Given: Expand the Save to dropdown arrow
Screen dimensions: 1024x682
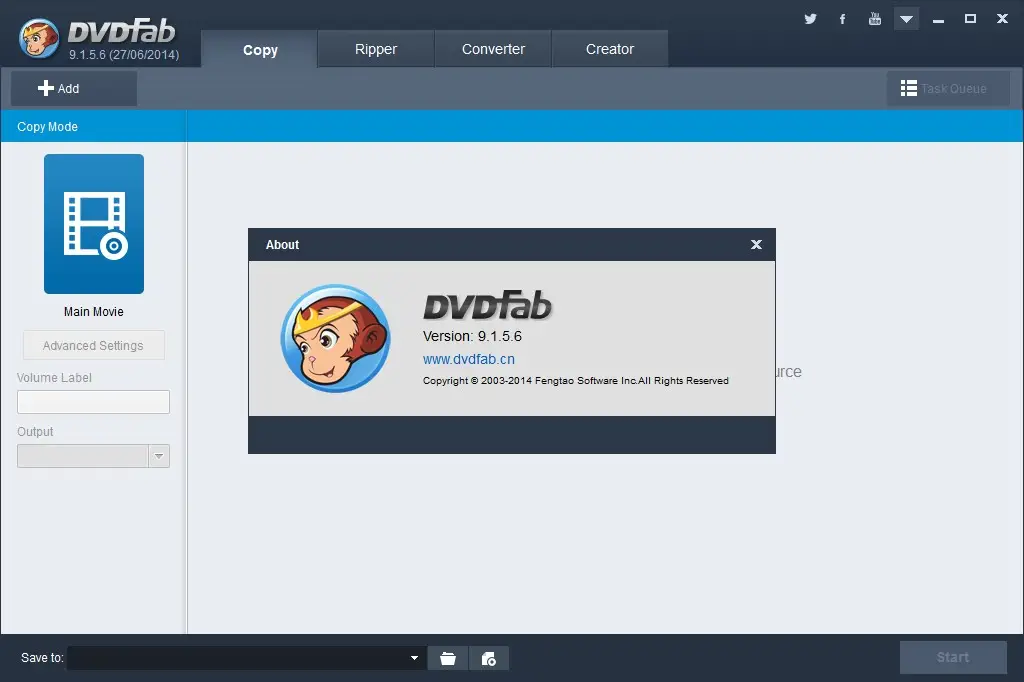Looking at the screenshot, I should (x=414, y=658).
